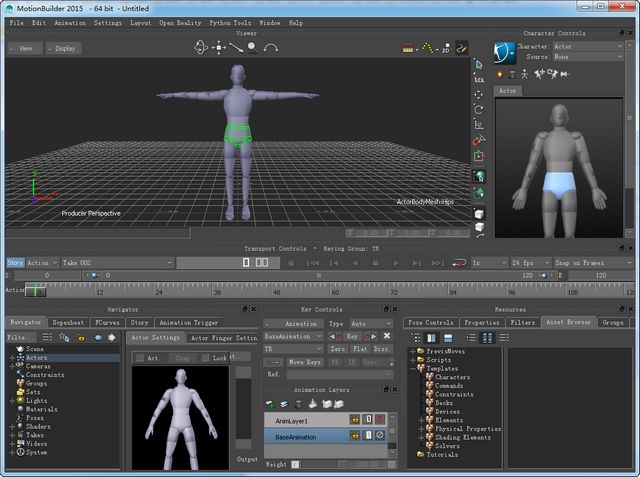Open the 24 fps frame rate dropdown
The image size is (640, 477).
(531, 263)
